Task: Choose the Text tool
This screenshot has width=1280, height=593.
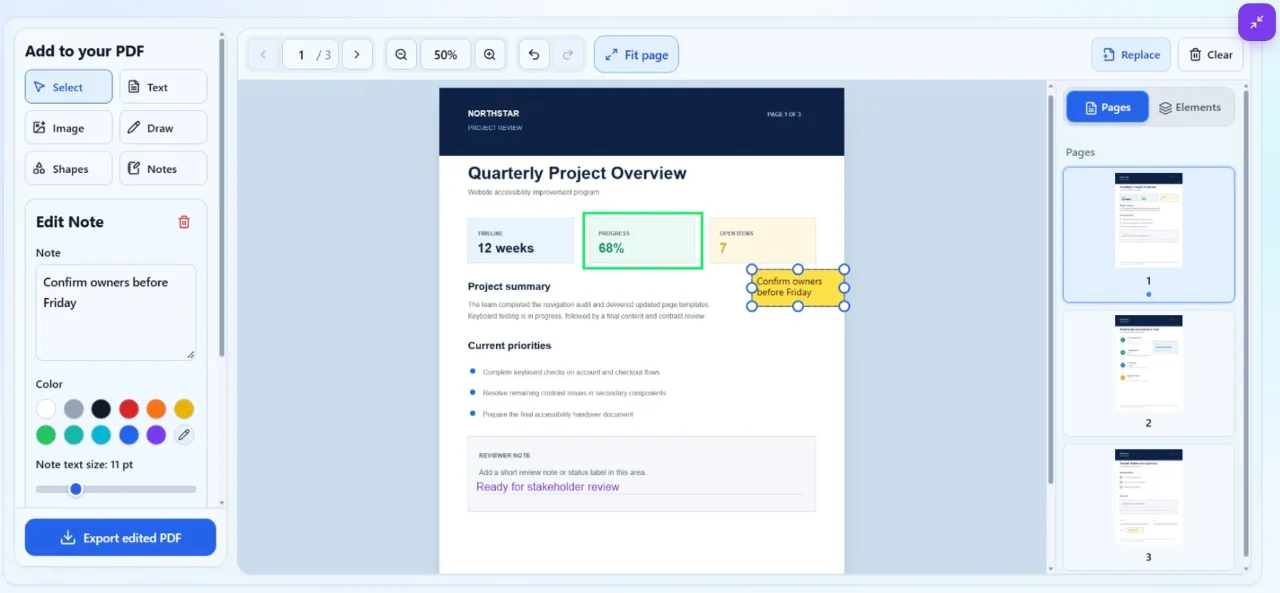Action: click(x=163, y=87)
